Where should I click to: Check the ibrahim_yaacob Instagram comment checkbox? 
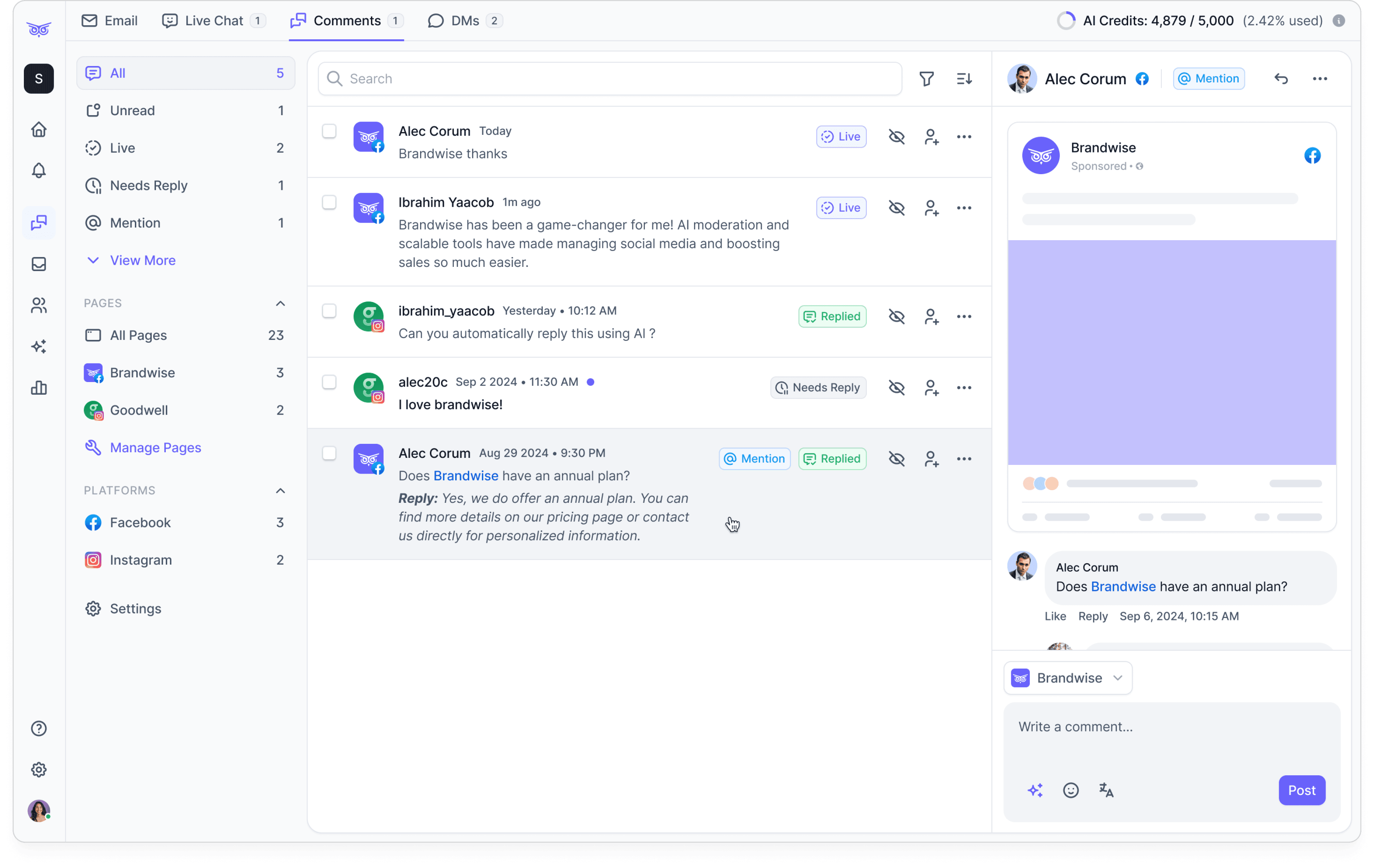[x=329, y=311]
